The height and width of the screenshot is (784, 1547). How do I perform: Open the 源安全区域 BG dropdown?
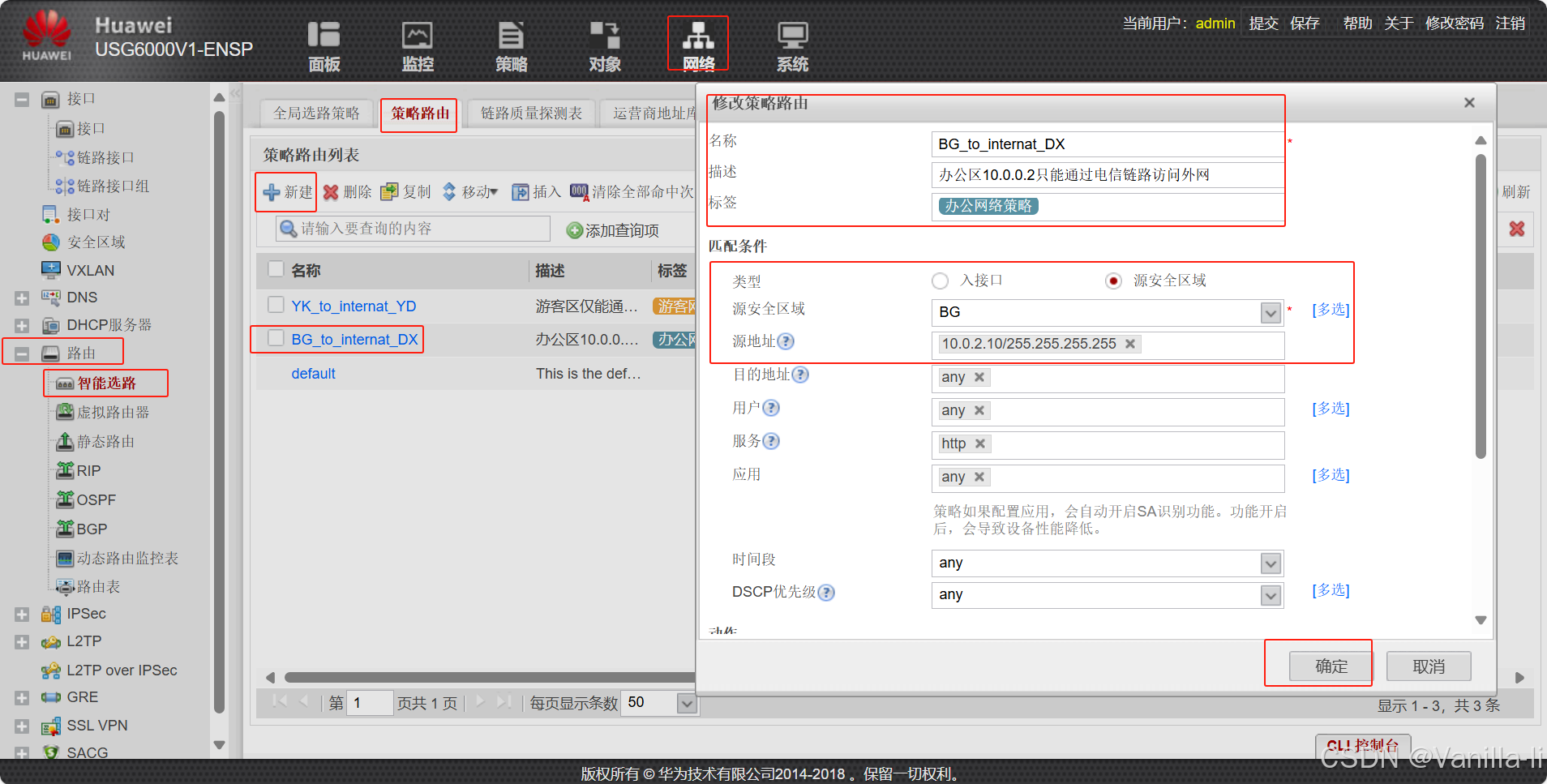[1271, 313]
